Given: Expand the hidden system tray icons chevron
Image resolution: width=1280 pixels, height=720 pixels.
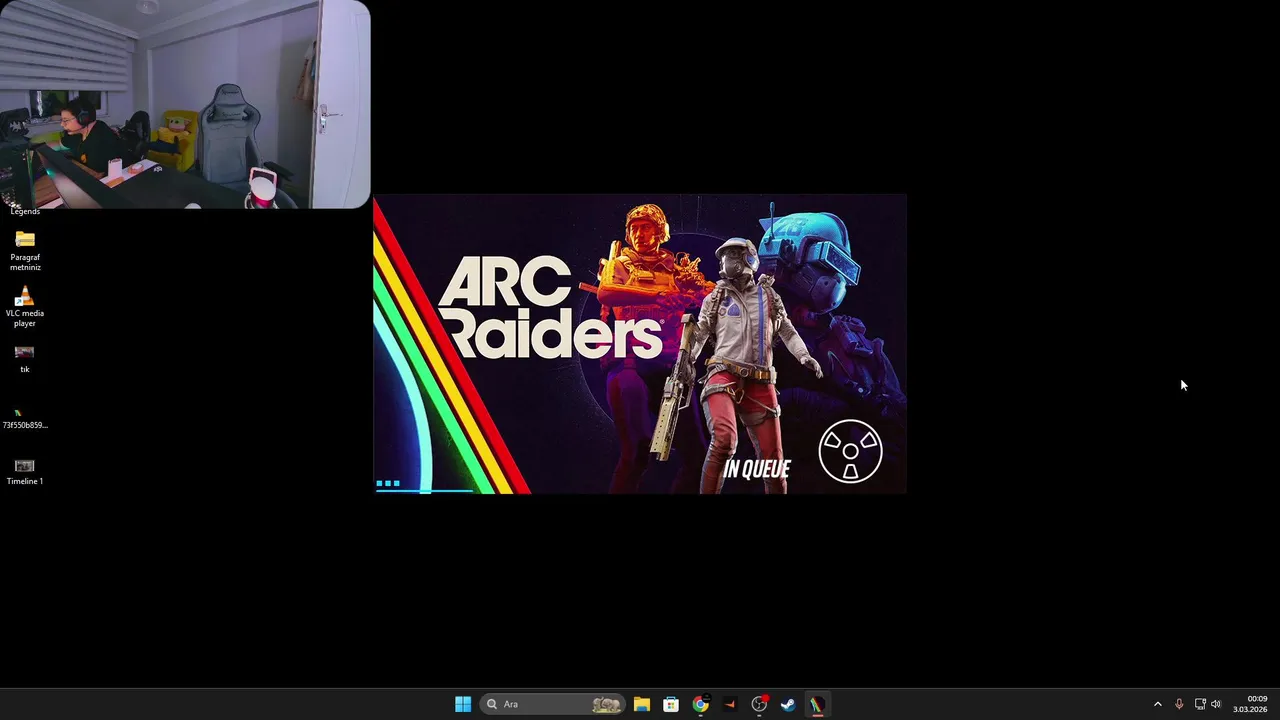Looking at the screenshot, I should (1158, 704).
